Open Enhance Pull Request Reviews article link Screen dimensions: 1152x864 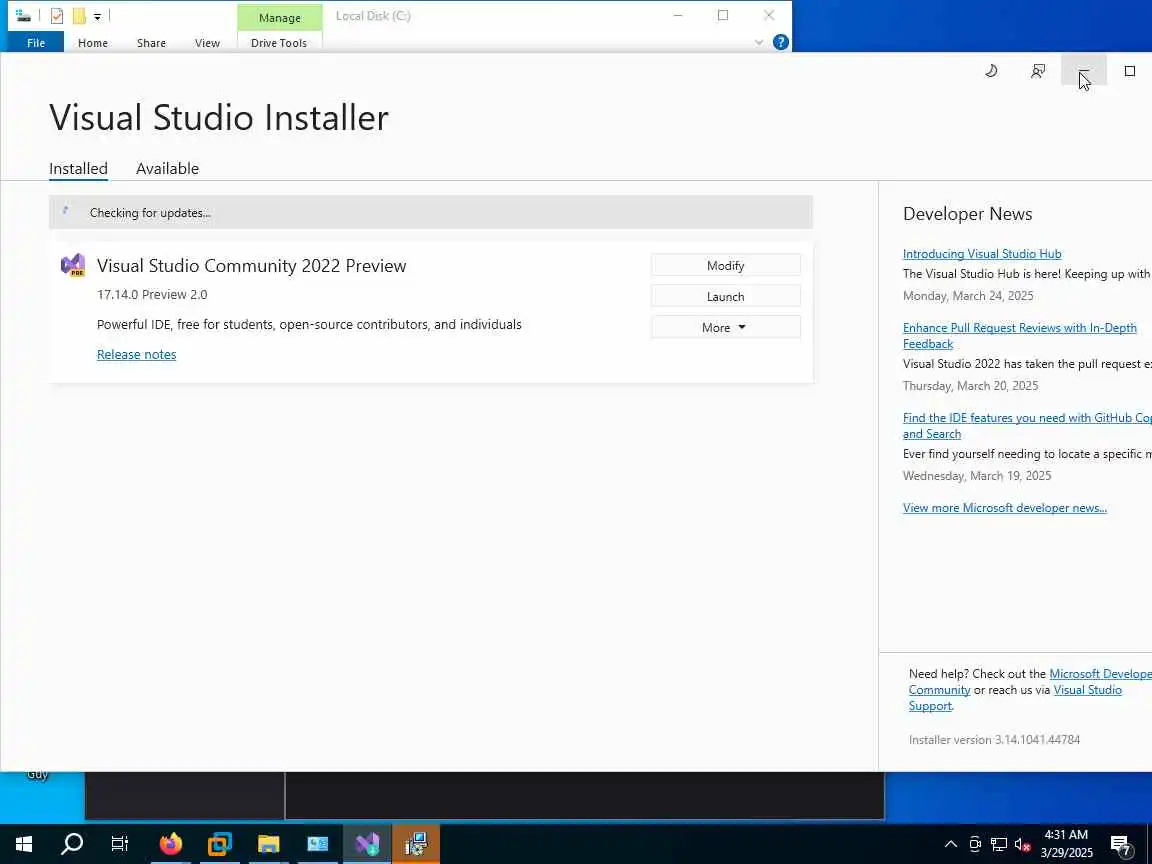[x=1019, y=336]
